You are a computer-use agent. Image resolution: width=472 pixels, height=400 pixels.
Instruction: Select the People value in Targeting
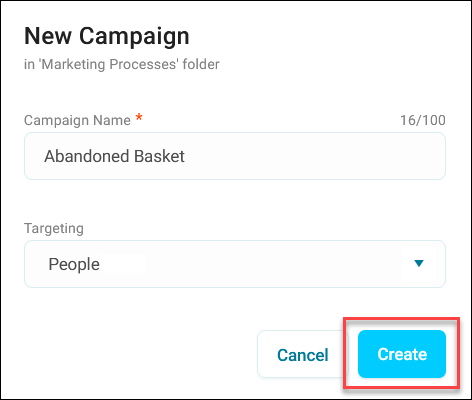tap(74, 265)
